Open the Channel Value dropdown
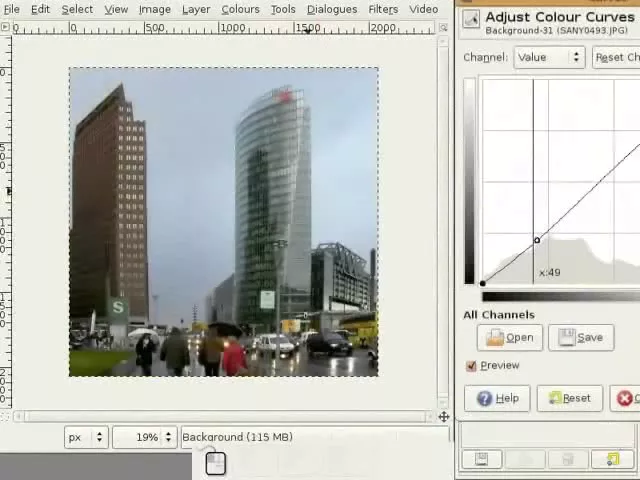This screenshot has height=480, width=640. coord(549,57)
